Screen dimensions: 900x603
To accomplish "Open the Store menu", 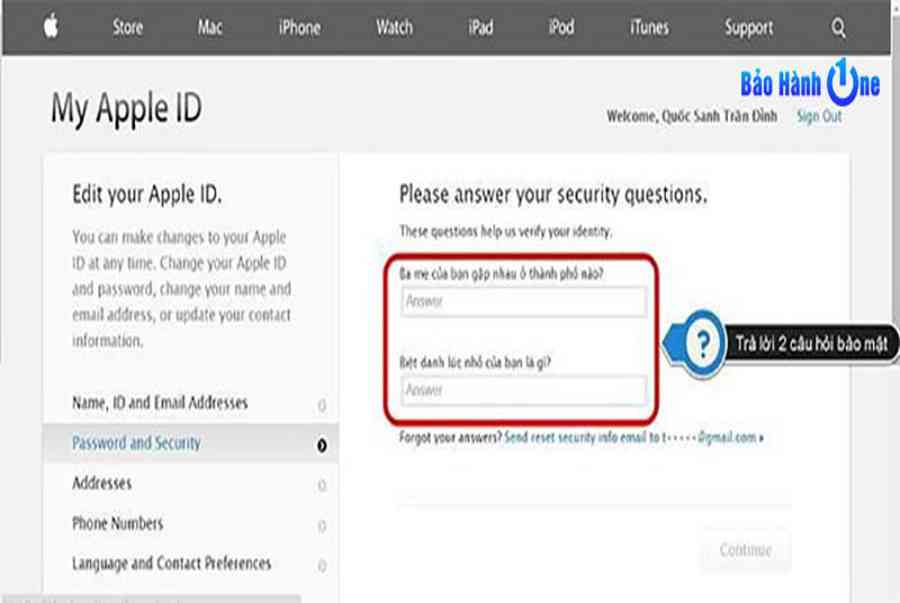I will pyautogui.click(x=127, y=27).
